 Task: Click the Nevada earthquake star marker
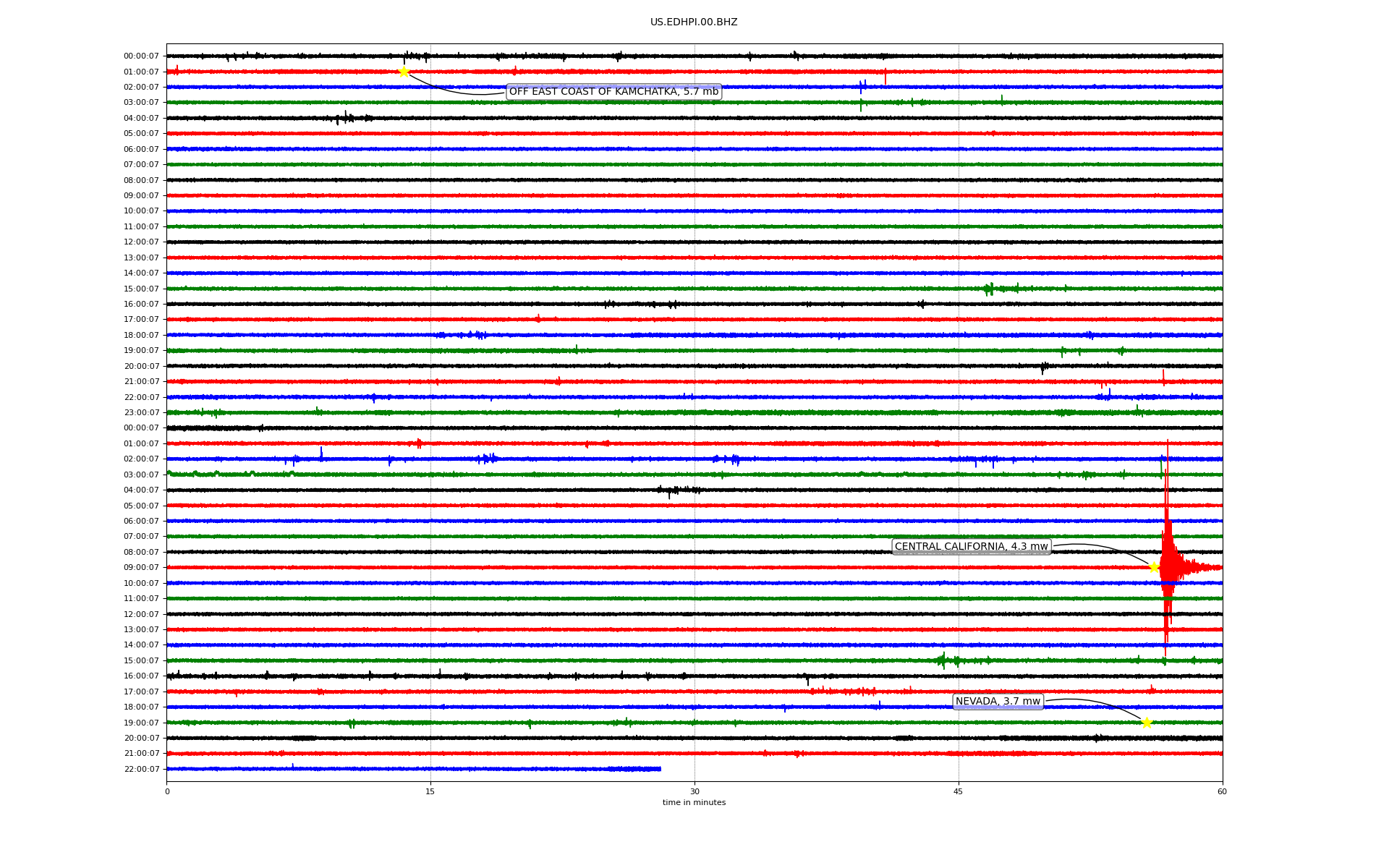[x=1147, y=723]
